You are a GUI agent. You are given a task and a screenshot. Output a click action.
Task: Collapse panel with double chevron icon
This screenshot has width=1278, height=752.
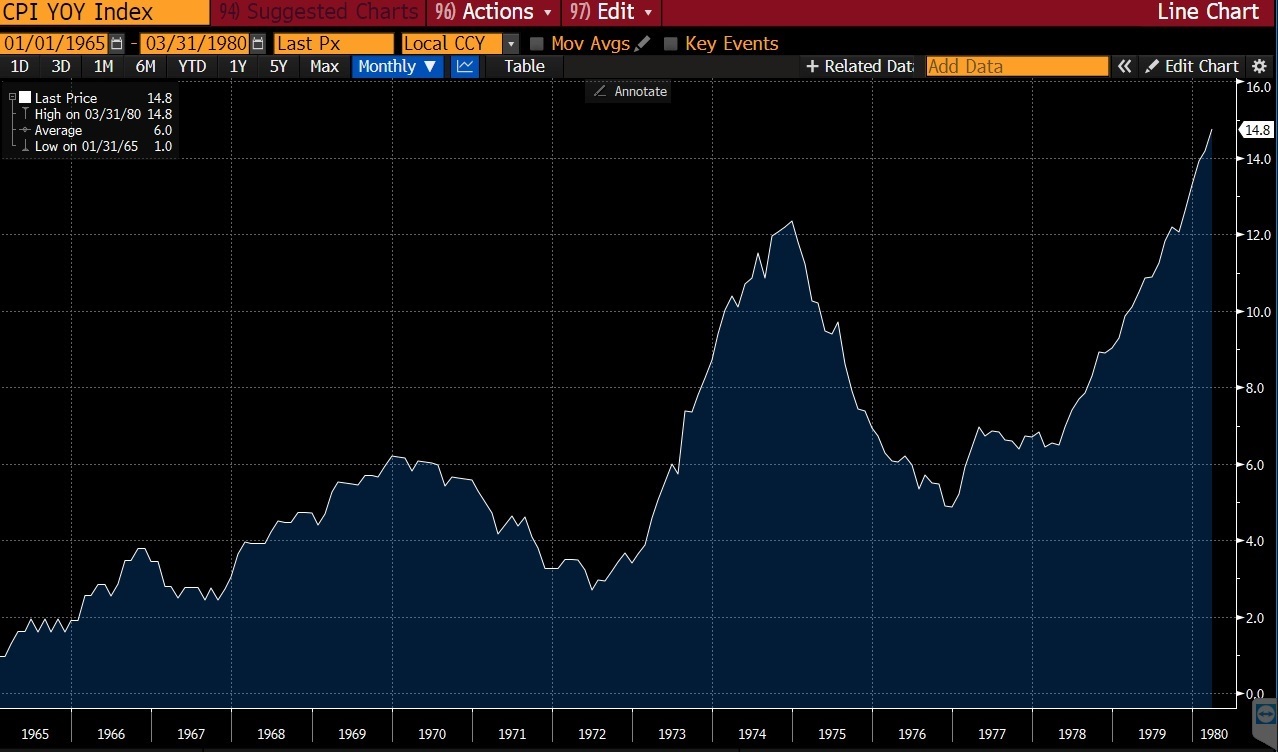(x=1125, y=66)
